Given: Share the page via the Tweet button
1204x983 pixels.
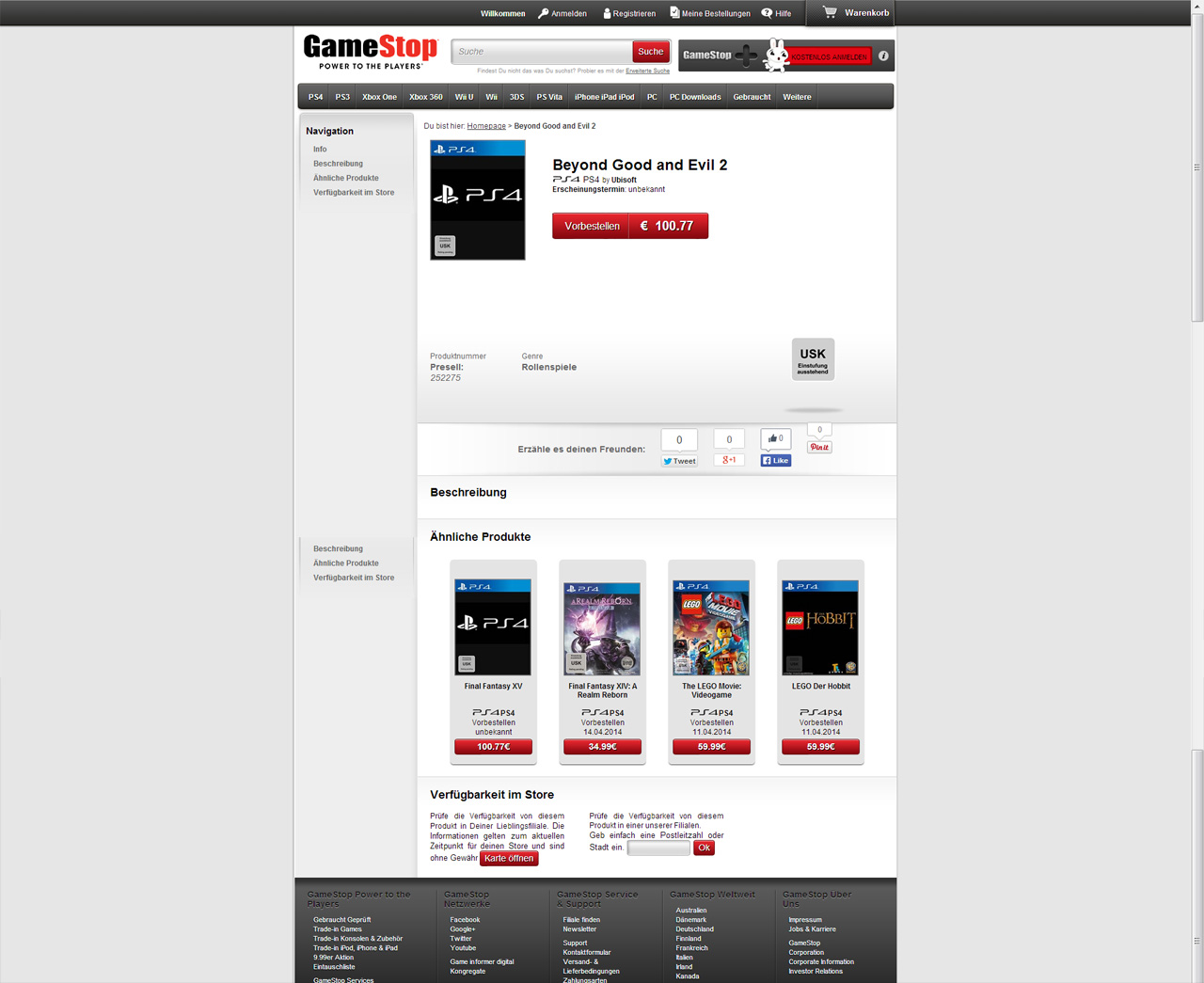Looking at the screenshot, I should pyautogui.click(x=678, y=461).
